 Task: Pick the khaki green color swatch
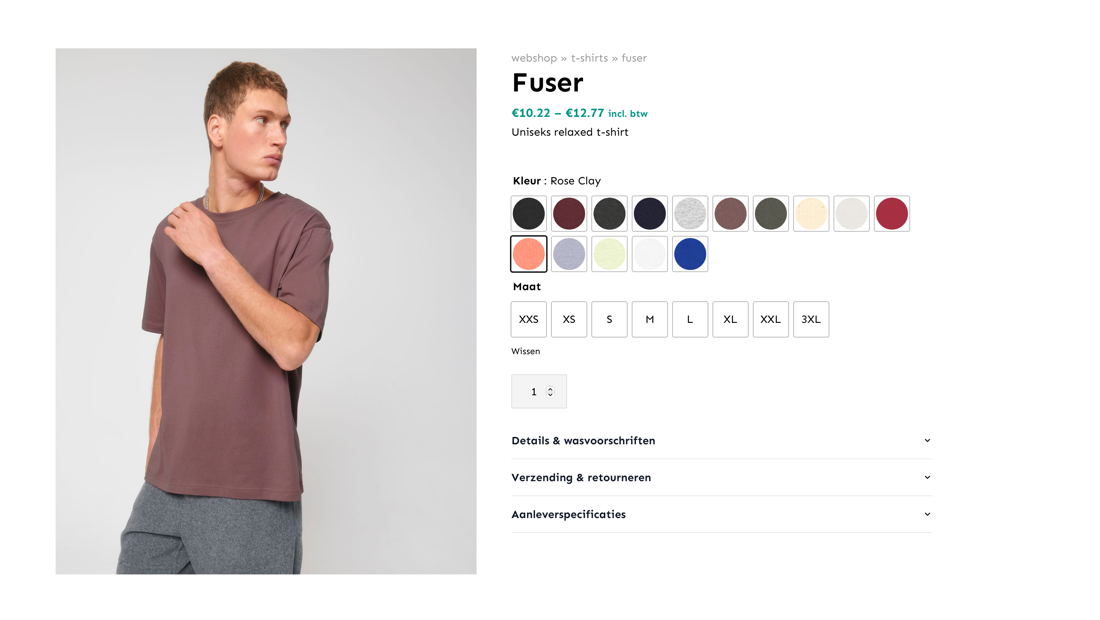pyautogui.click(x=771, y=214)
